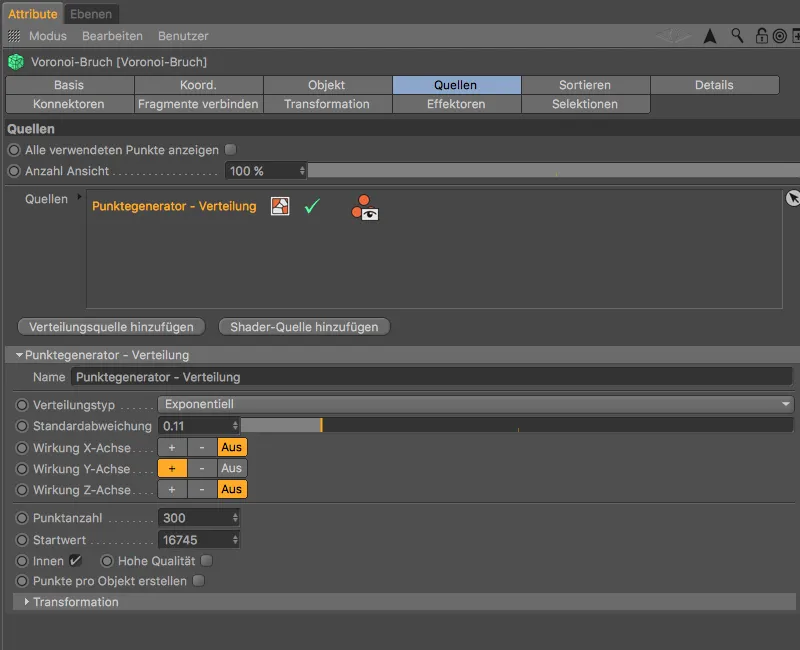Switch to the Ebenen tab
The height and width of the screenshot is (650, 800).
(91, 14)
